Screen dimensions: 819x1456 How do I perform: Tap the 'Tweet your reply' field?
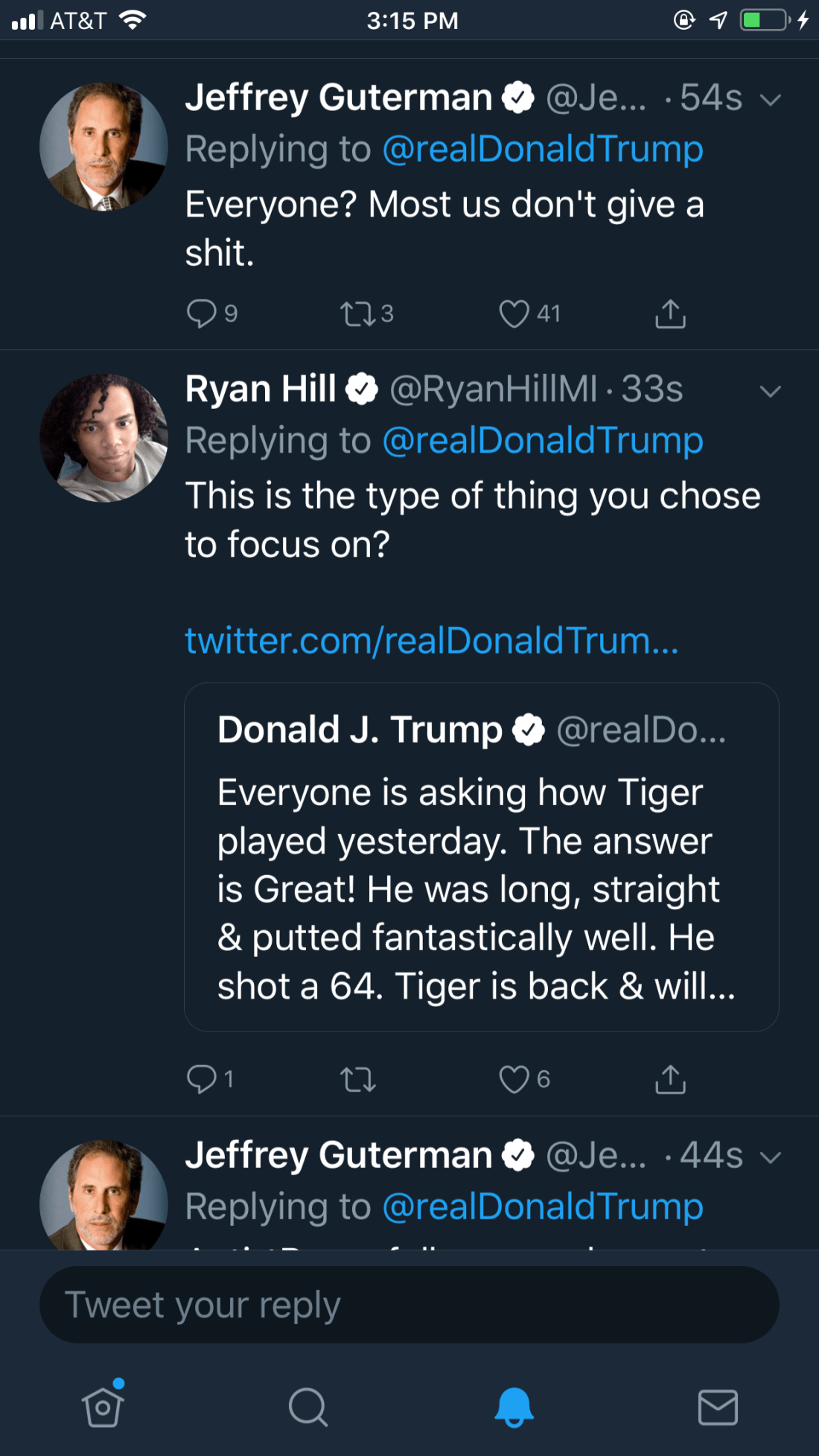pyautogui.click(x=409, y=1305)
